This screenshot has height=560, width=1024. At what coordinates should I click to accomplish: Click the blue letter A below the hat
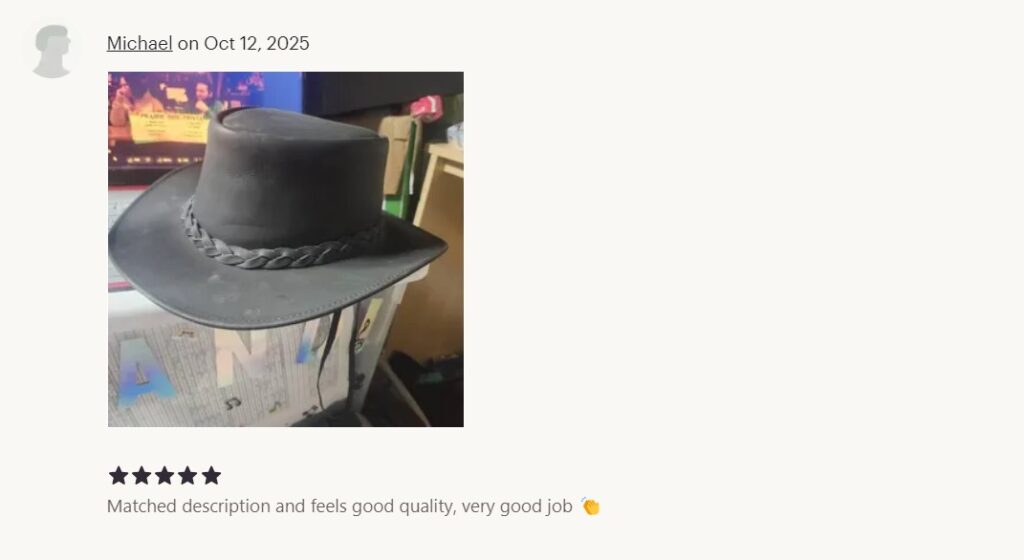(144, 372)
